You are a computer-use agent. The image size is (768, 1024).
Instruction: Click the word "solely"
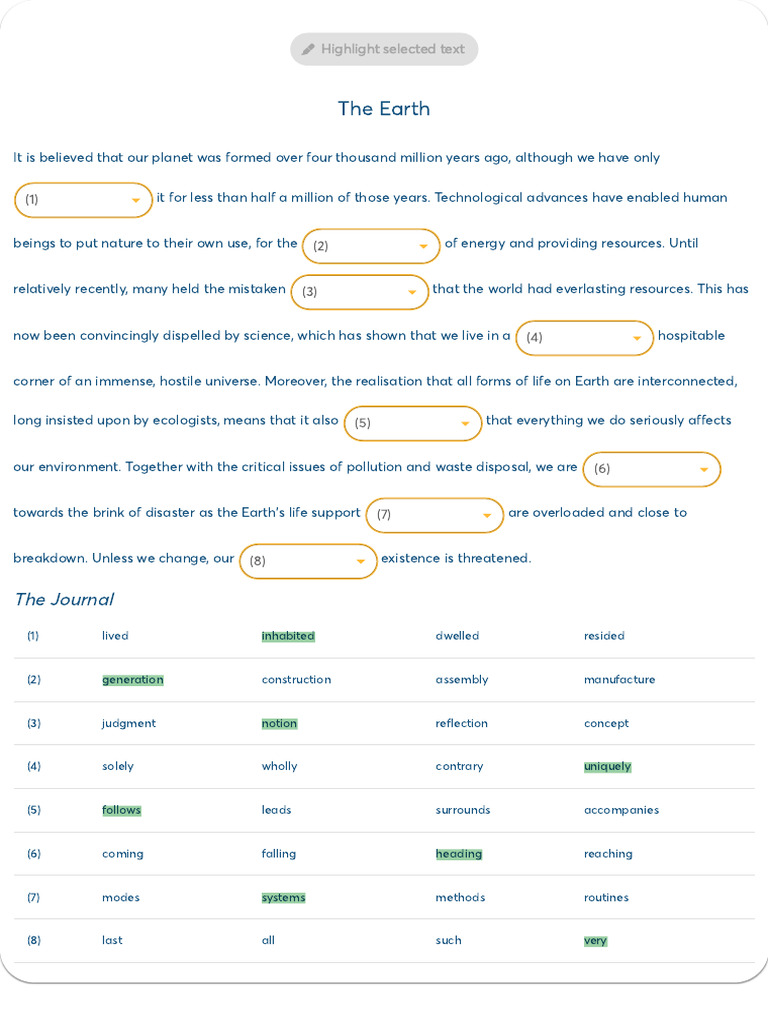coord(118,767)
